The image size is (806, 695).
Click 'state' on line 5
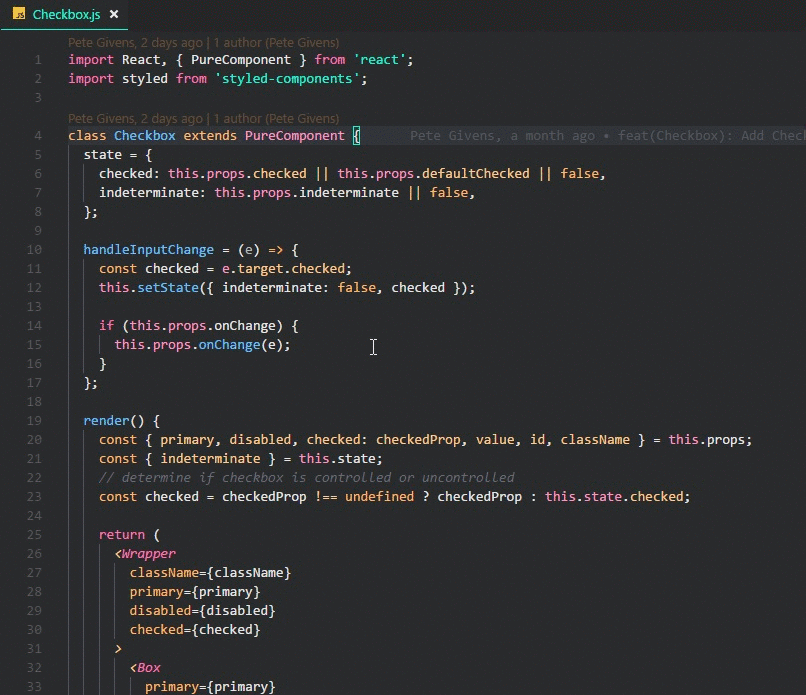(103, 155)
